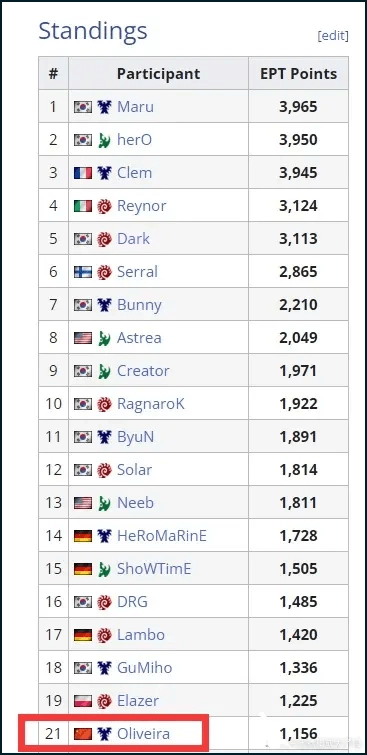Viewport: 367px width, 755px height.
Task: Open the edit link for Standings
Action: coord(333,36)
